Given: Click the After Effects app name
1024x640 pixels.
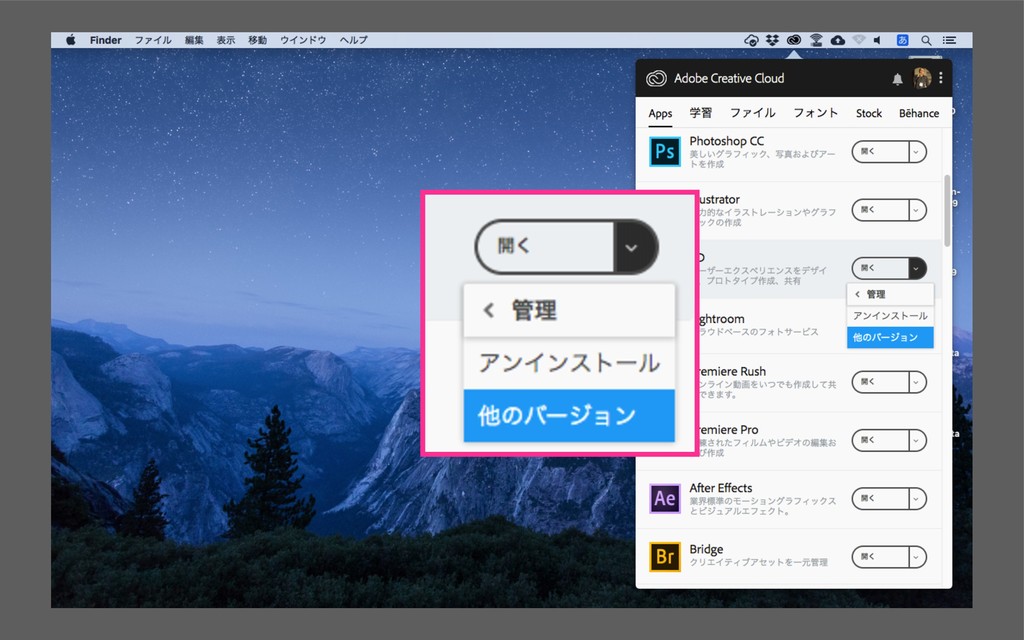Looking at the screenshot, I should [720, 488].
